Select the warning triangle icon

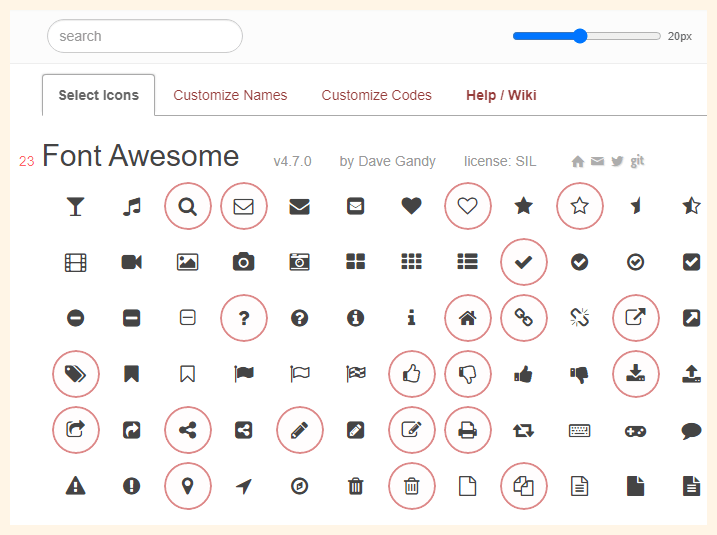tap(75, 486)
